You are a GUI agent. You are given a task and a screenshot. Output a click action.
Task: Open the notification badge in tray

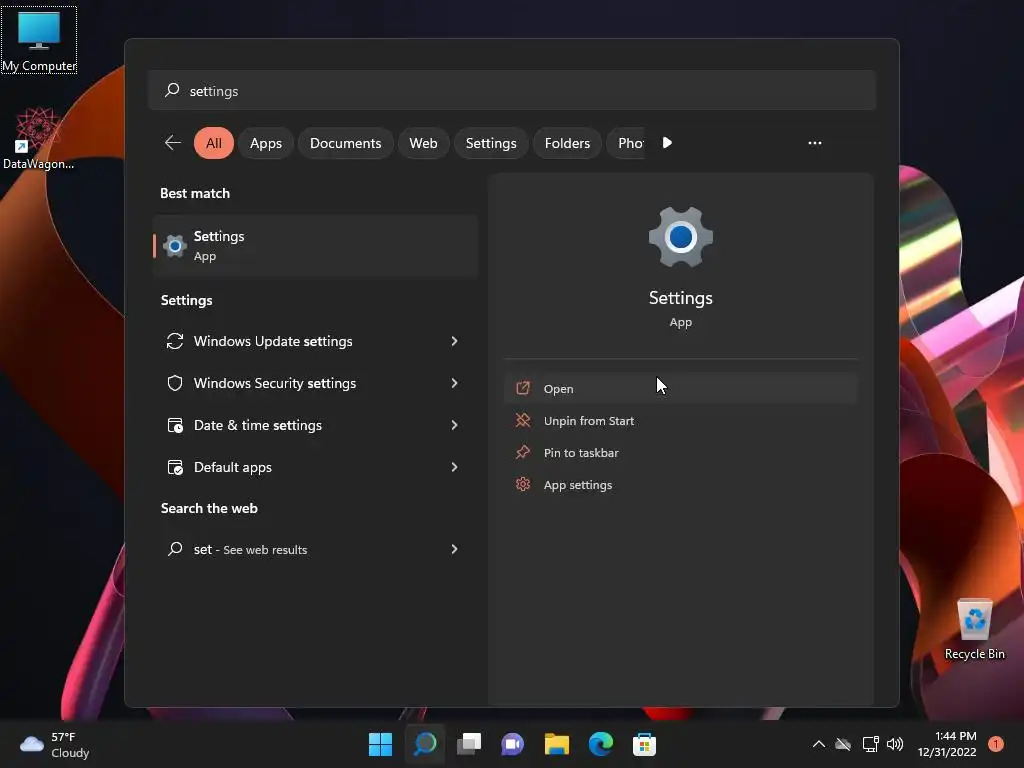996,744
